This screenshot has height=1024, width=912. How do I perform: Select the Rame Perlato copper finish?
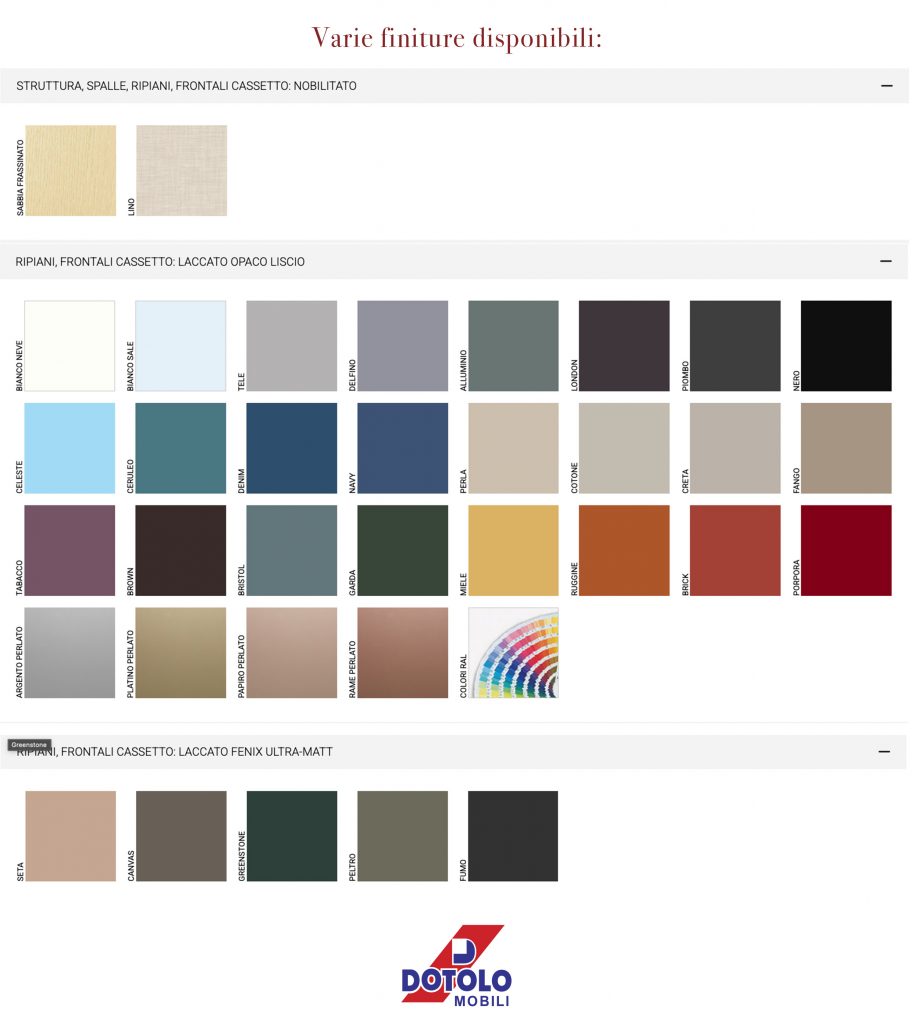(403, 653)
